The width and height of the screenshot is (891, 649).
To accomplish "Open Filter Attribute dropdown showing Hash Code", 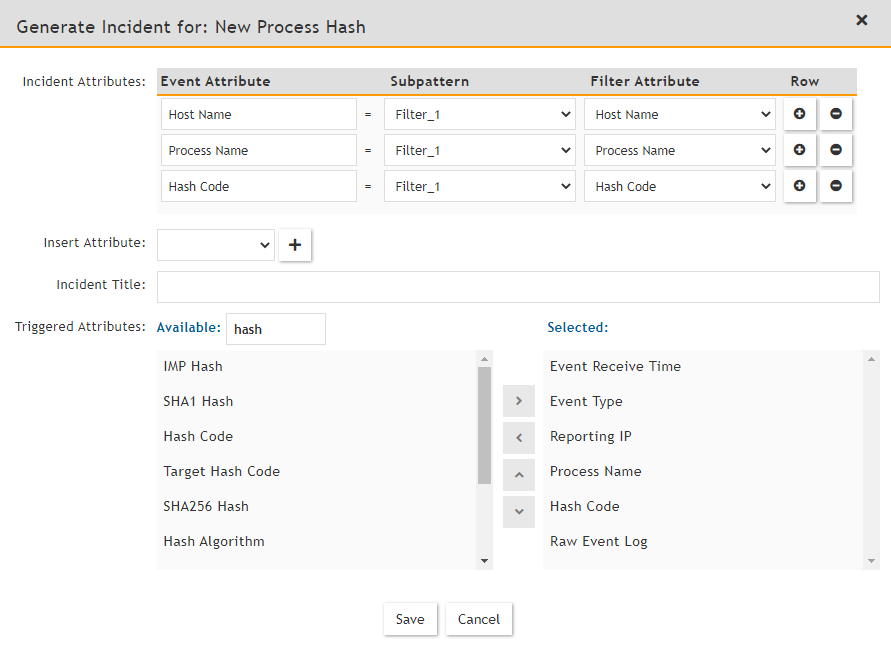I will (680, 186).
